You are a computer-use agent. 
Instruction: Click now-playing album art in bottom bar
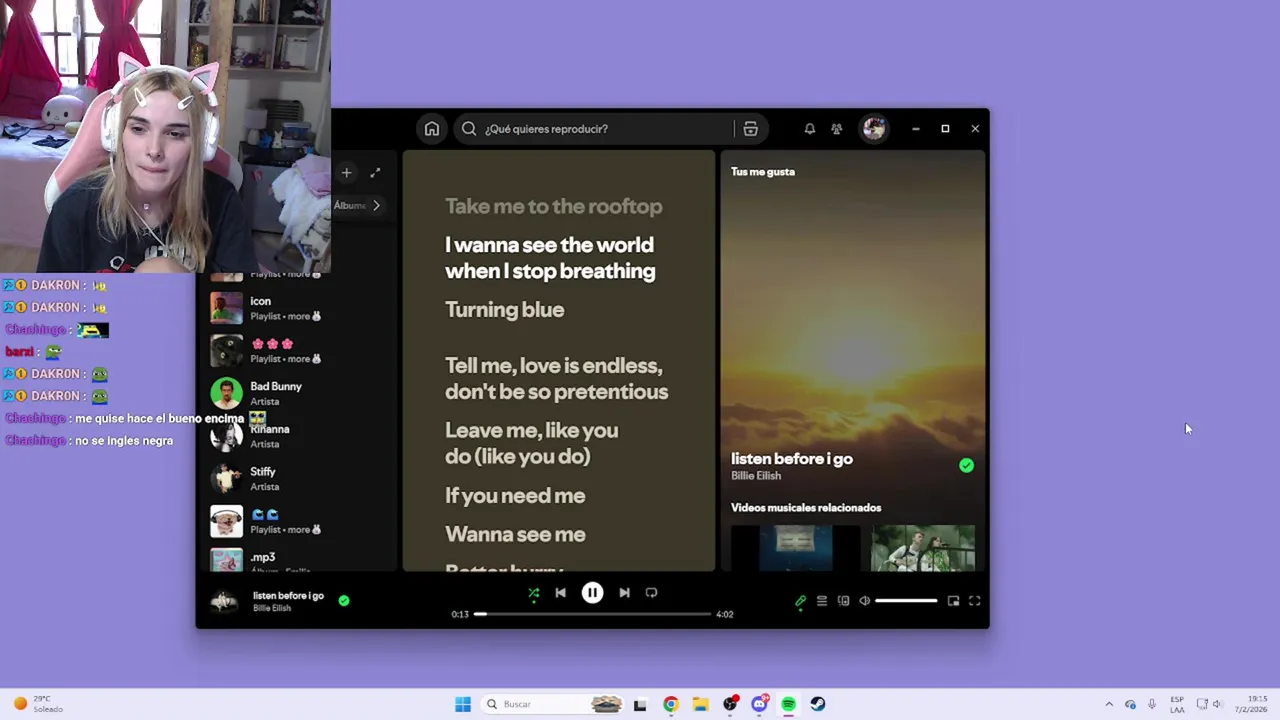(x=224, y=601)
